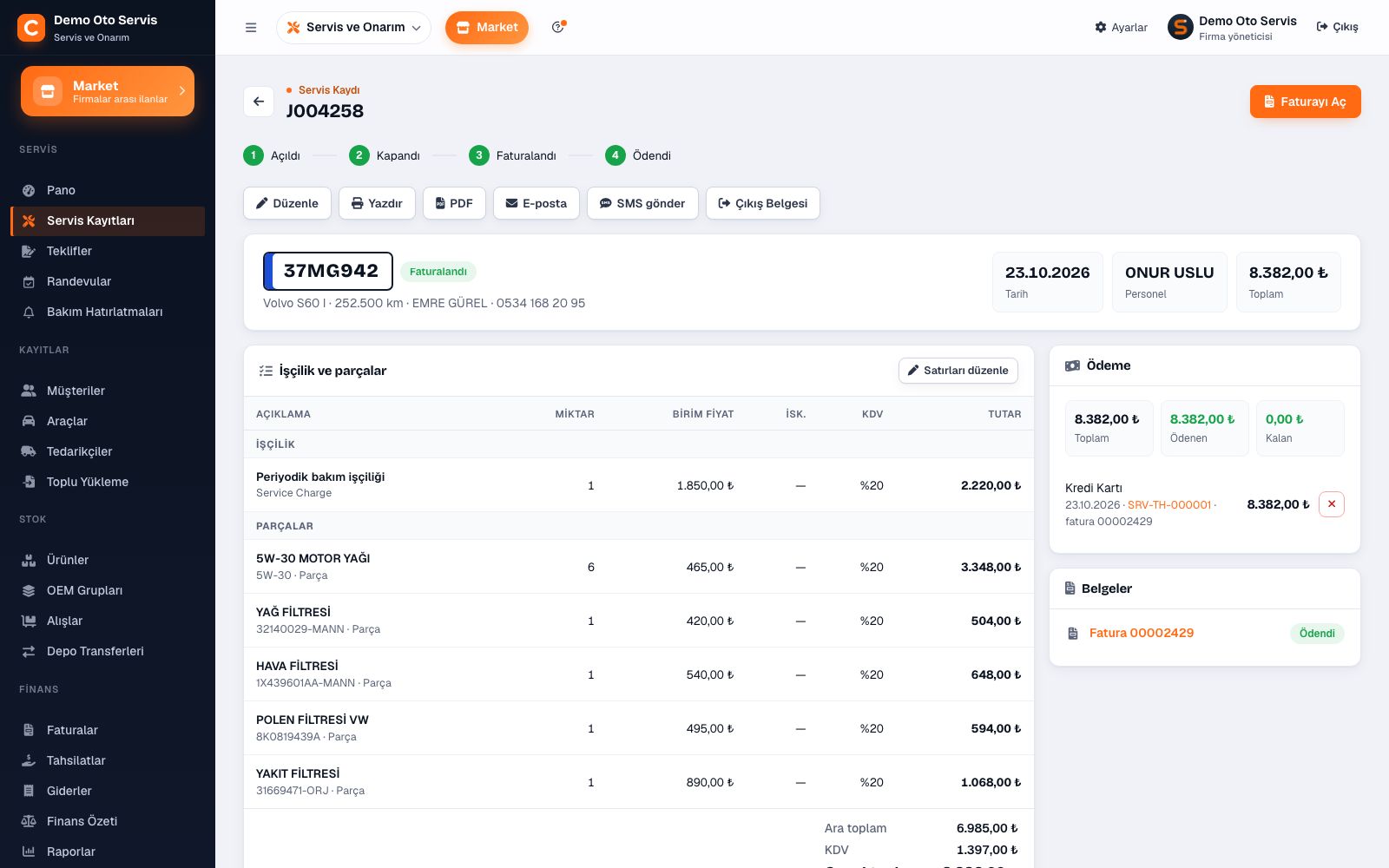Viewport: 1389px width, 868px height.
Task: Log out with the Çıkış icon
Action: (x=1337, y=27)
